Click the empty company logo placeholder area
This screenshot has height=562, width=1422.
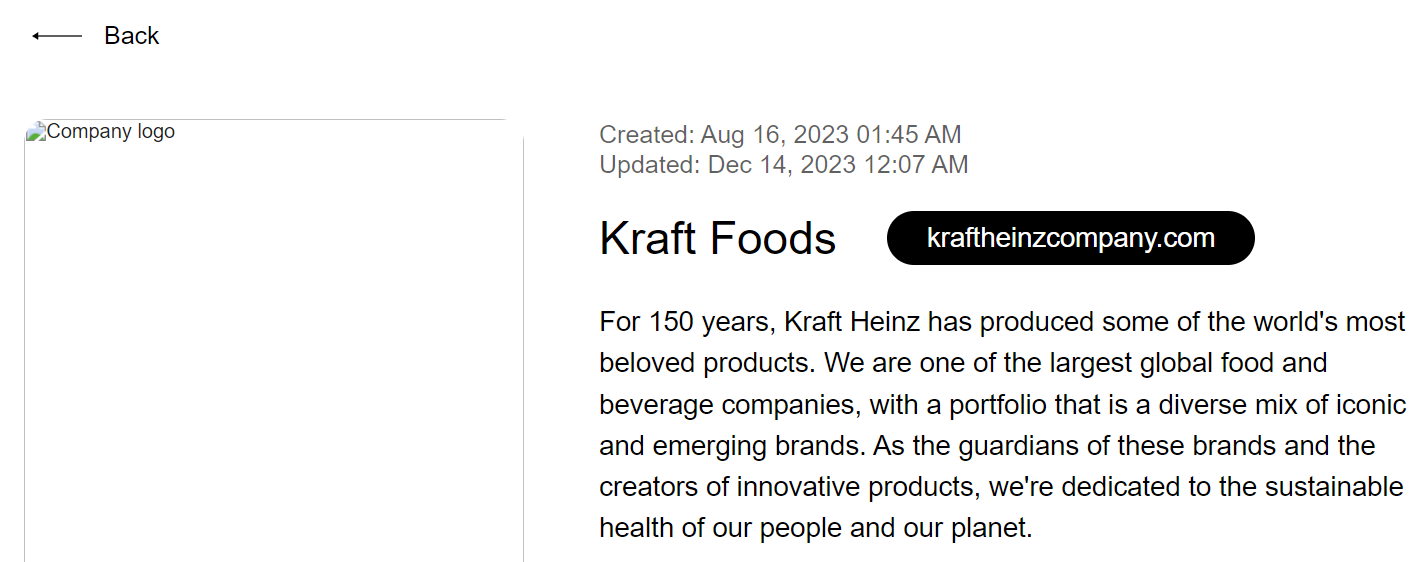point(273,350)
